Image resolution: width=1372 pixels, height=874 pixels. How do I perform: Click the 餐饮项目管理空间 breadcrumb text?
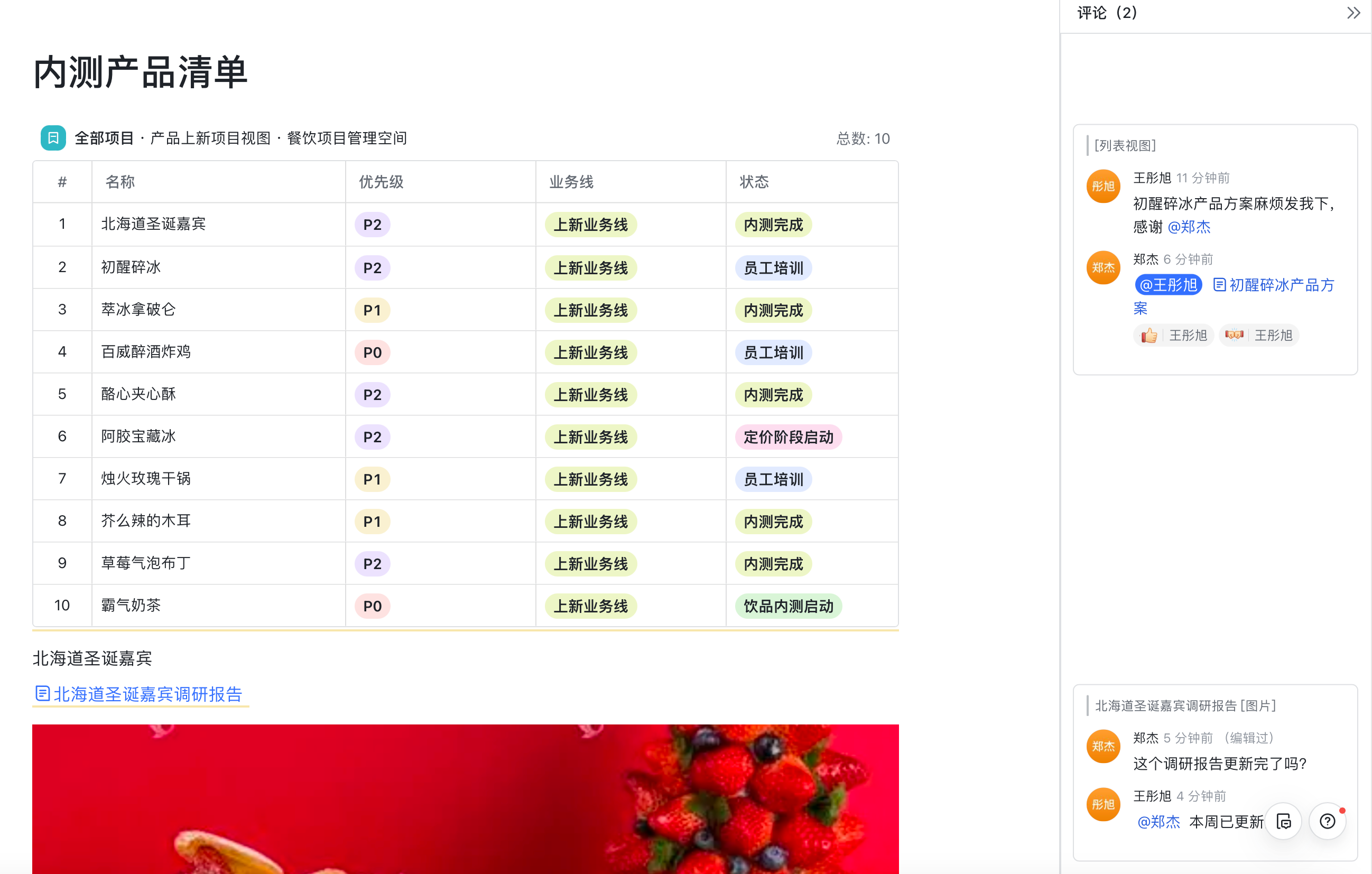point(347,138)
